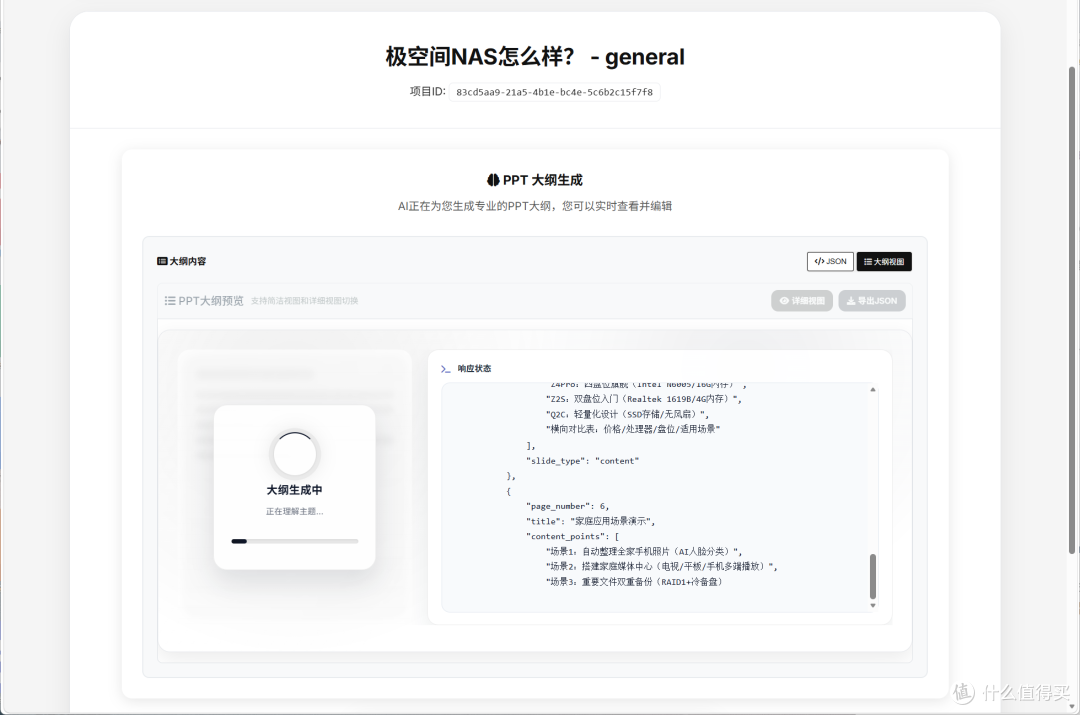Click the download icon in 导出JSON button
The image size is (1080, 715).
click(851, 301)
